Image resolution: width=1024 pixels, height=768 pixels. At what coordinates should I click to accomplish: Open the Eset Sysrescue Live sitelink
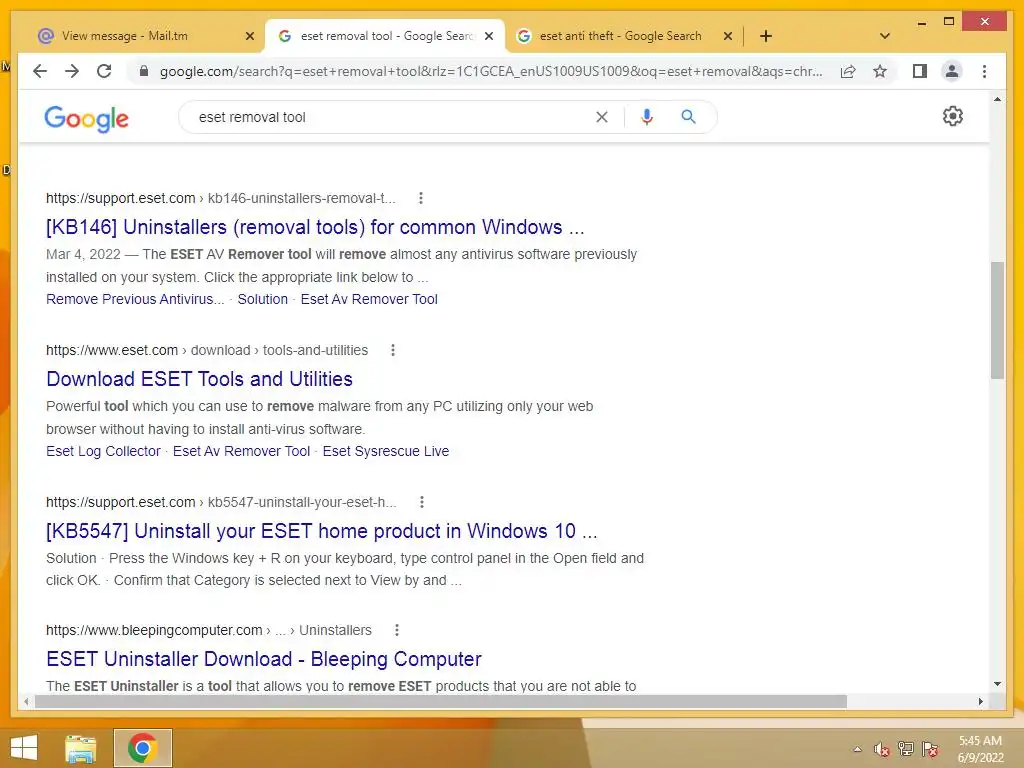coord(386,451)
